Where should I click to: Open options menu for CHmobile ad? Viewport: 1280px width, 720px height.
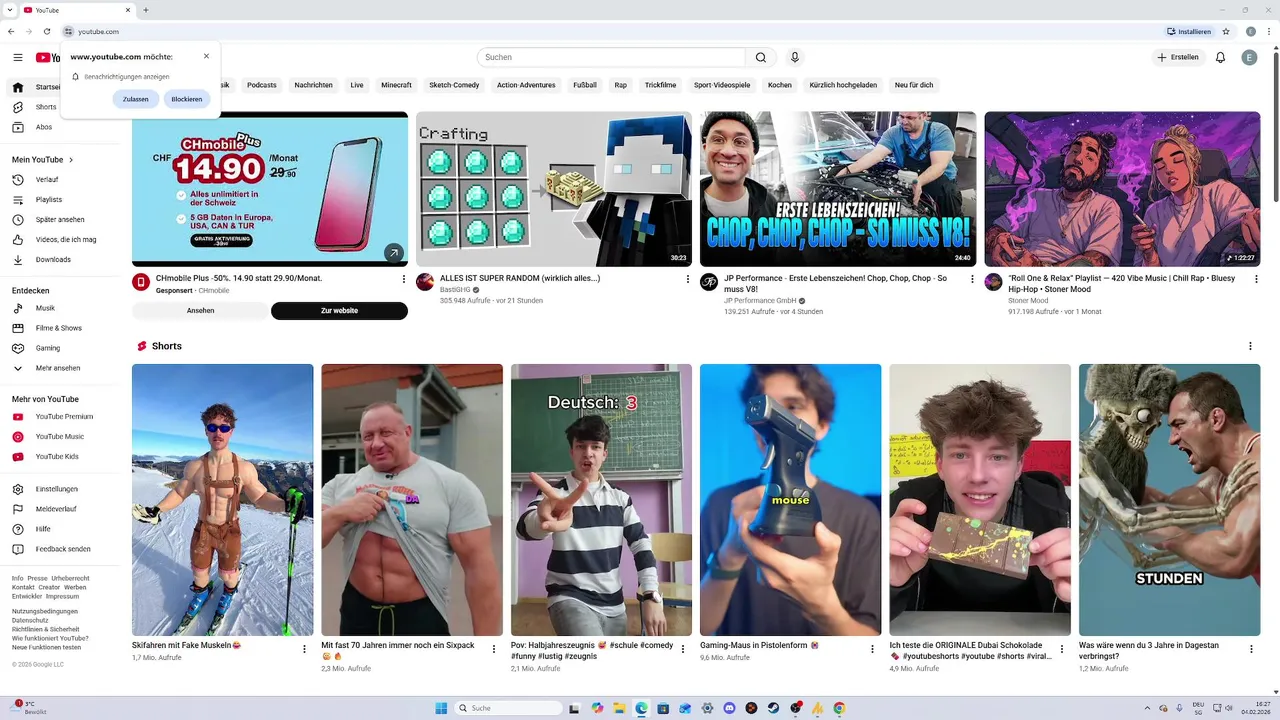[x=404, y=279]
